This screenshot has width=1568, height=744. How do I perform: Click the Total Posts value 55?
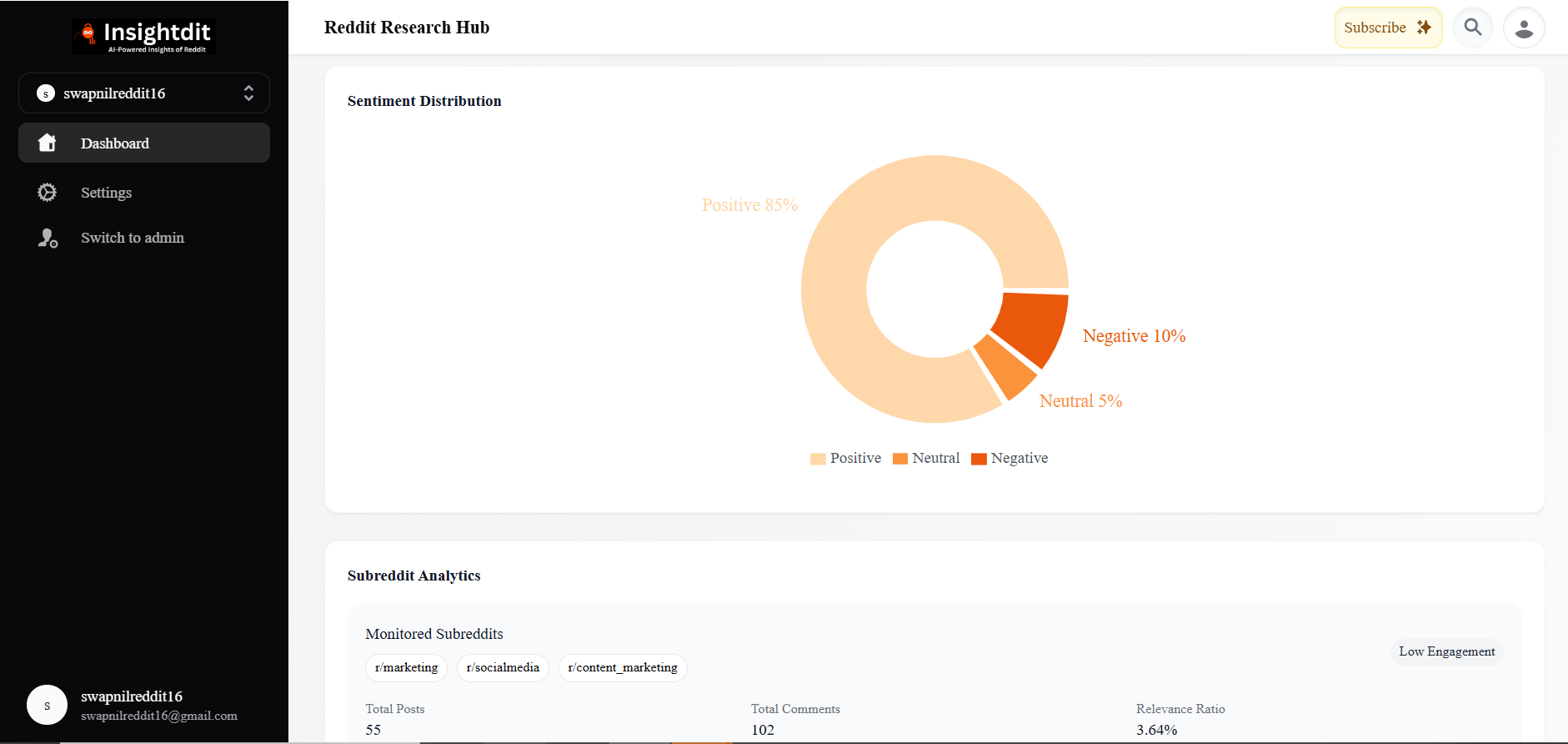373,730
